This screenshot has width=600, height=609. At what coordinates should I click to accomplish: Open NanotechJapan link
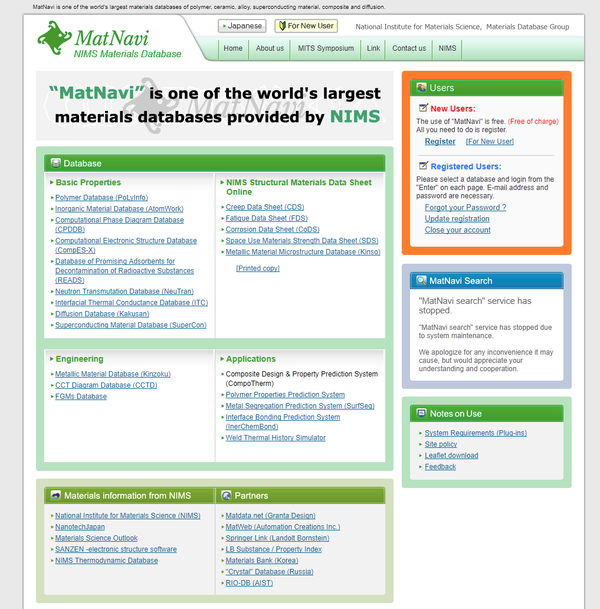point(80,527)
